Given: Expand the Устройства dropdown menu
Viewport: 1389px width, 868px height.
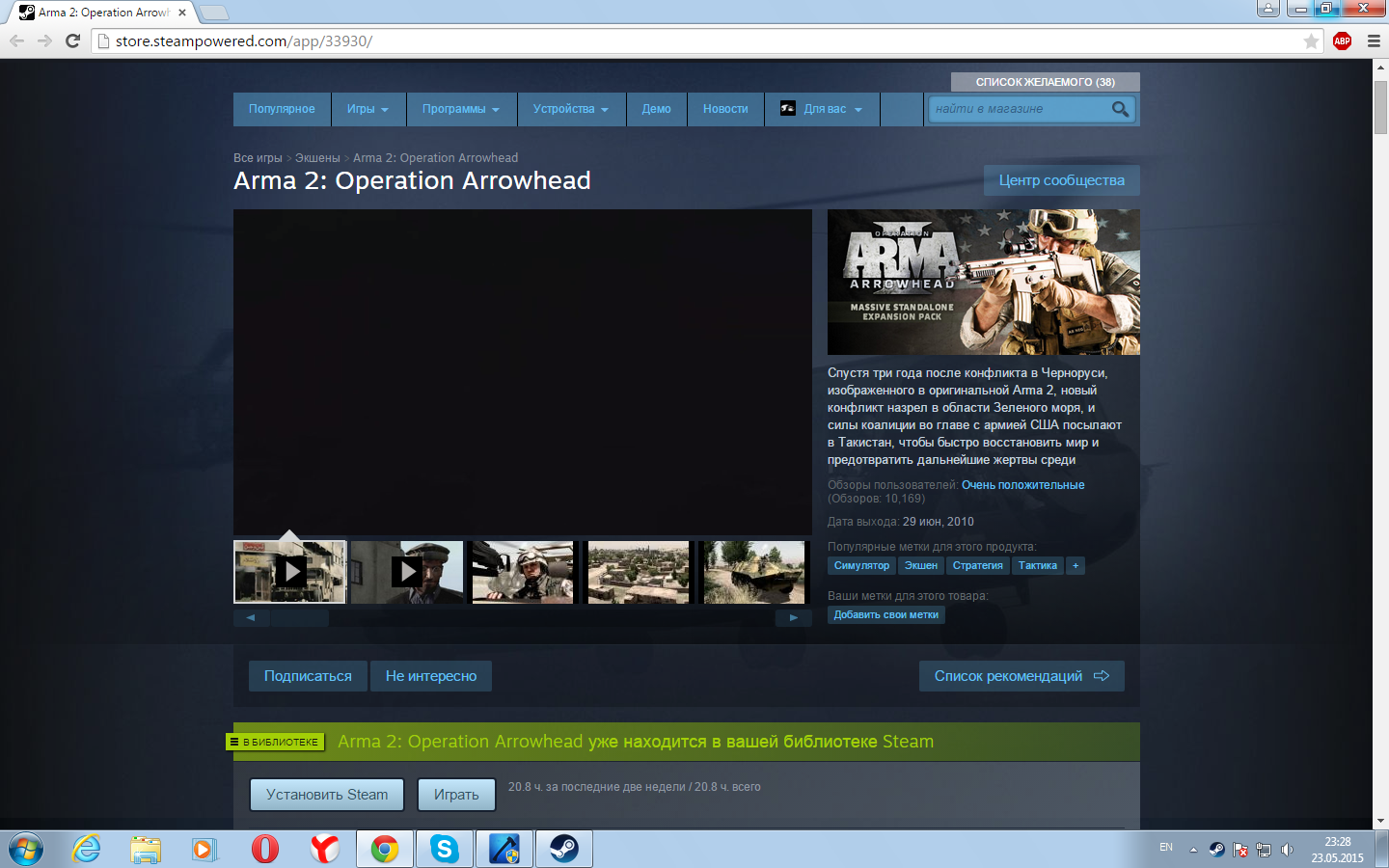Looking at the screenshot, I should click(x=571, y=109).
